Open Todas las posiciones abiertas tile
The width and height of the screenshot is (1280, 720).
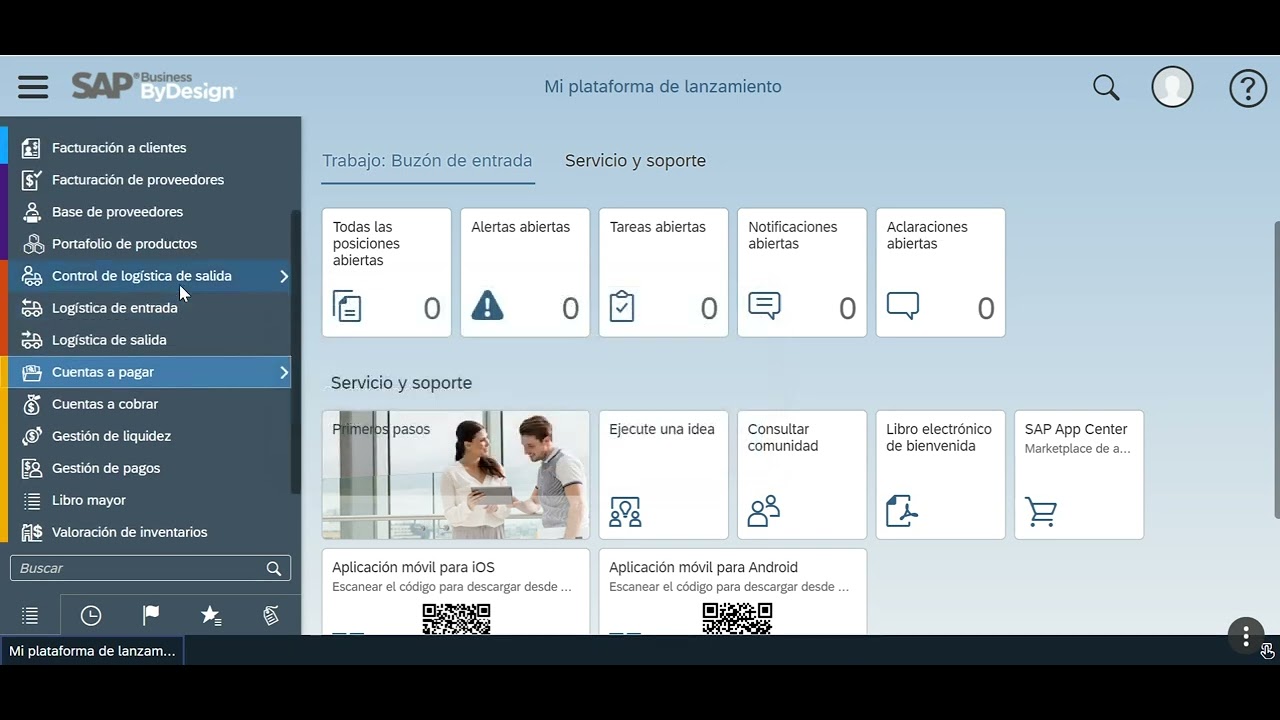[x=387, y=272]
